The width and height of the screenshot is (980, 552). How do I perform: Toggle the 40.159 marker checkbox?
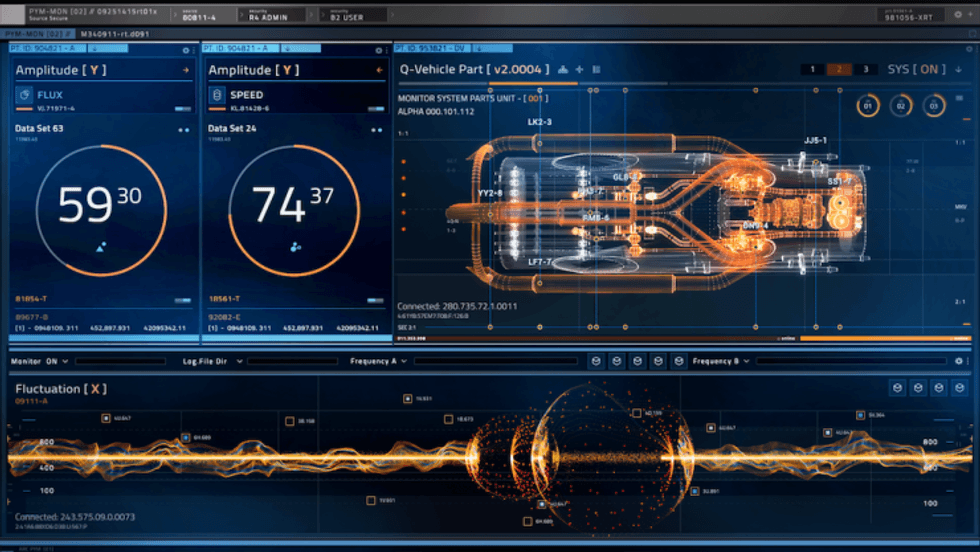click(636, 413)
